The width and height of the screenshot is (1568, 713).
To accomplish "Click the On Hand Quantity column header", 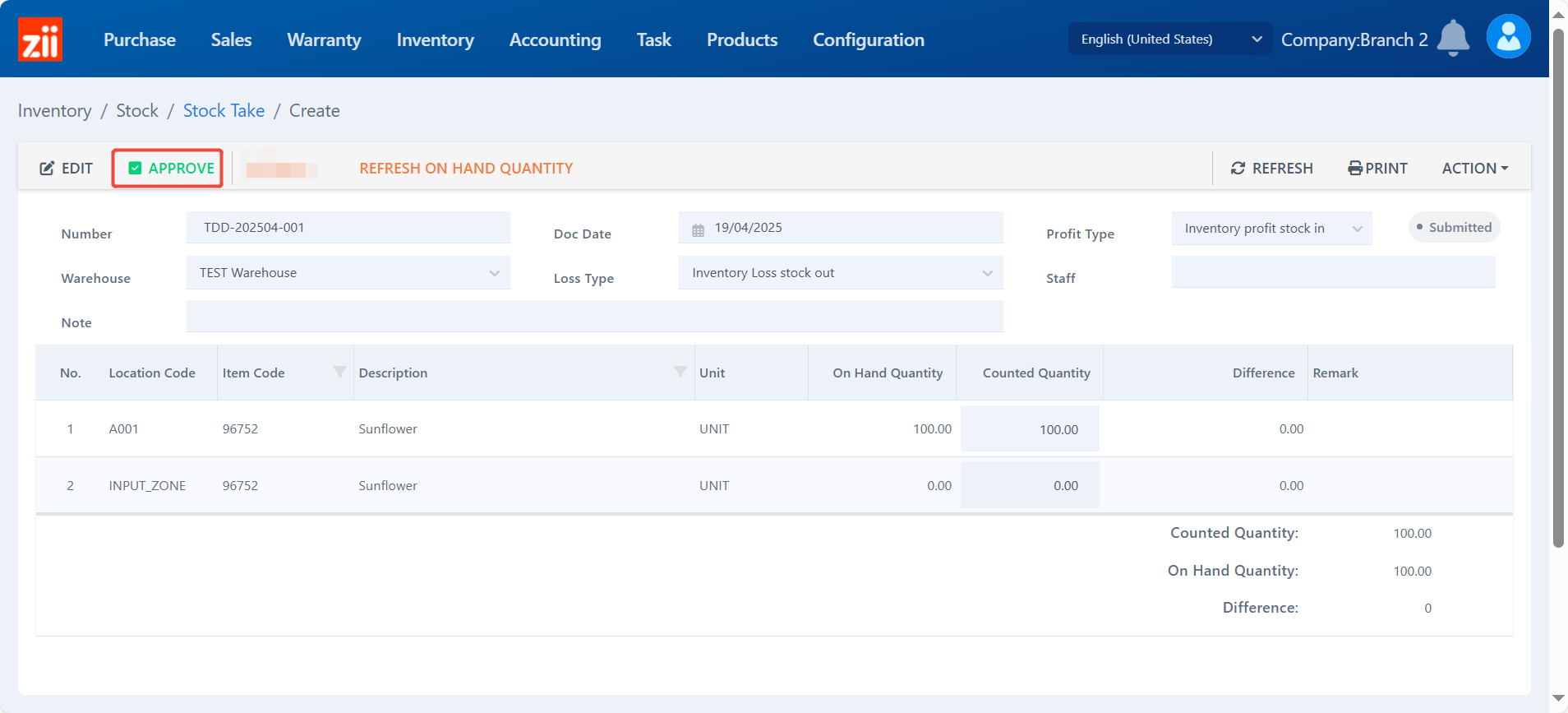I will click(888, 373).
